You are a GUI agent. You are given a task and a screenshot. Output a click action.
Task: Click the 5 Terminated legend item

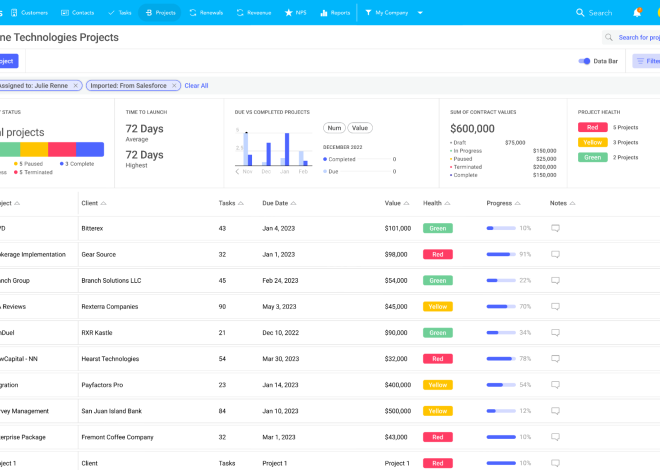[x=33, y=172]
